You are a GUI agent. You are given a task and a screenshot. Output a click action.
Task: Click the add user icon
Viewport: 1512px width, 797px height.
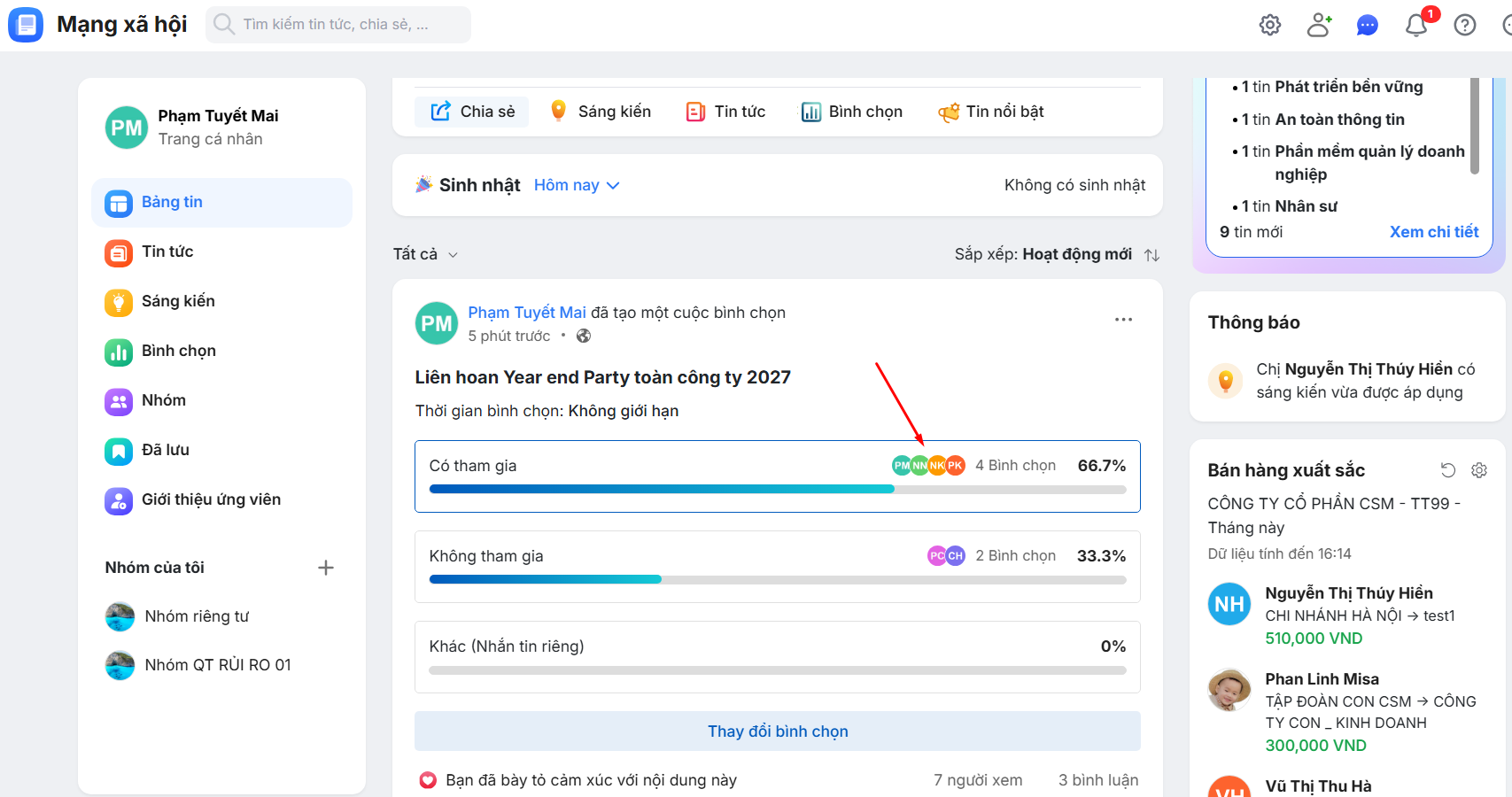[x=1319, y=25]
